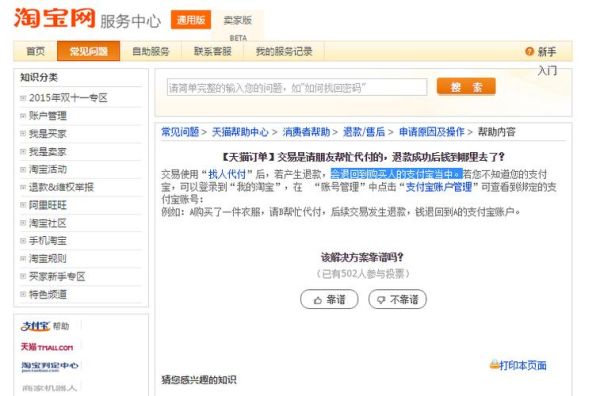This screenshot has height=396, width=600.
Task: Click the printer icon beside 打印本页面
Action: point(494,365)
